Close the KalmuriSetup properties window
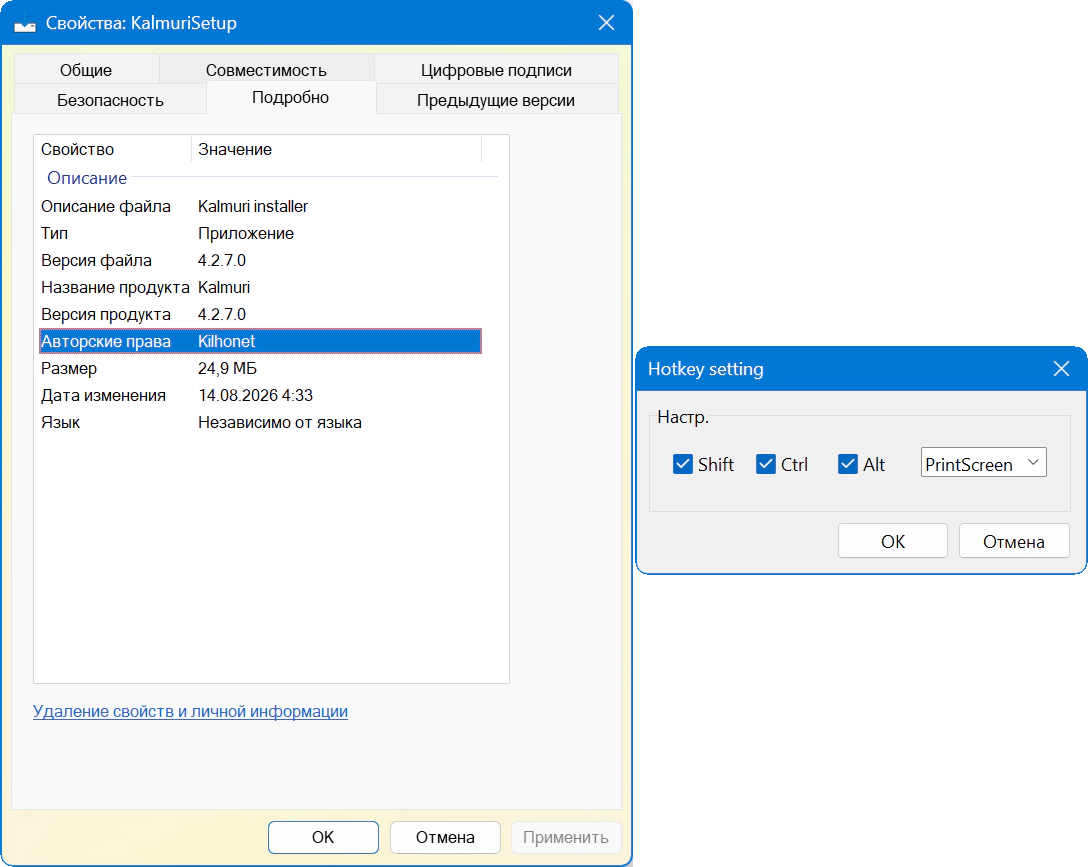1088x867 pixels. (606, 23)
